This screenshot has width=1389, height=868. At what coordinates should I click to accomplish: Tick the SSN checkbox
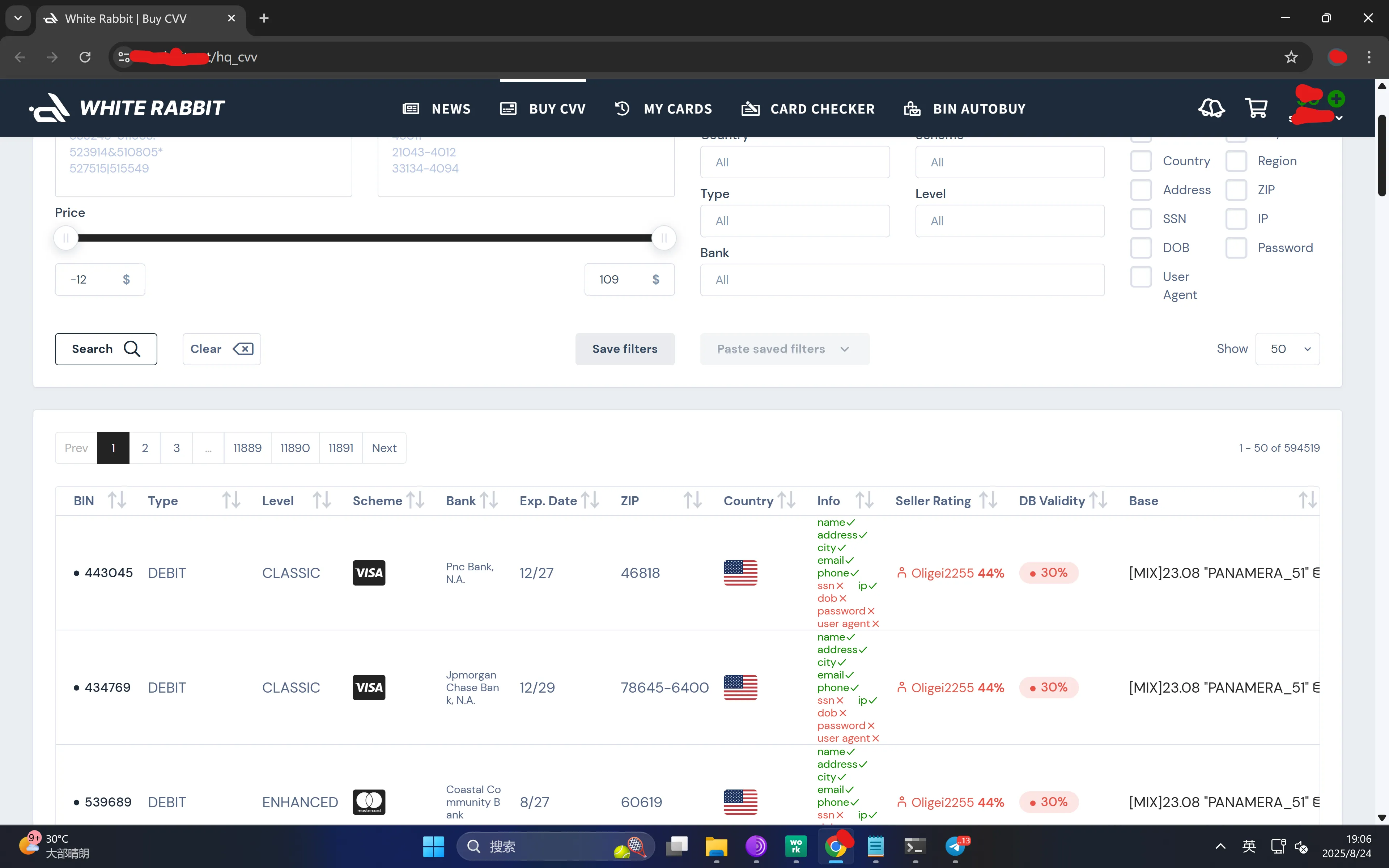point(1141,219)
